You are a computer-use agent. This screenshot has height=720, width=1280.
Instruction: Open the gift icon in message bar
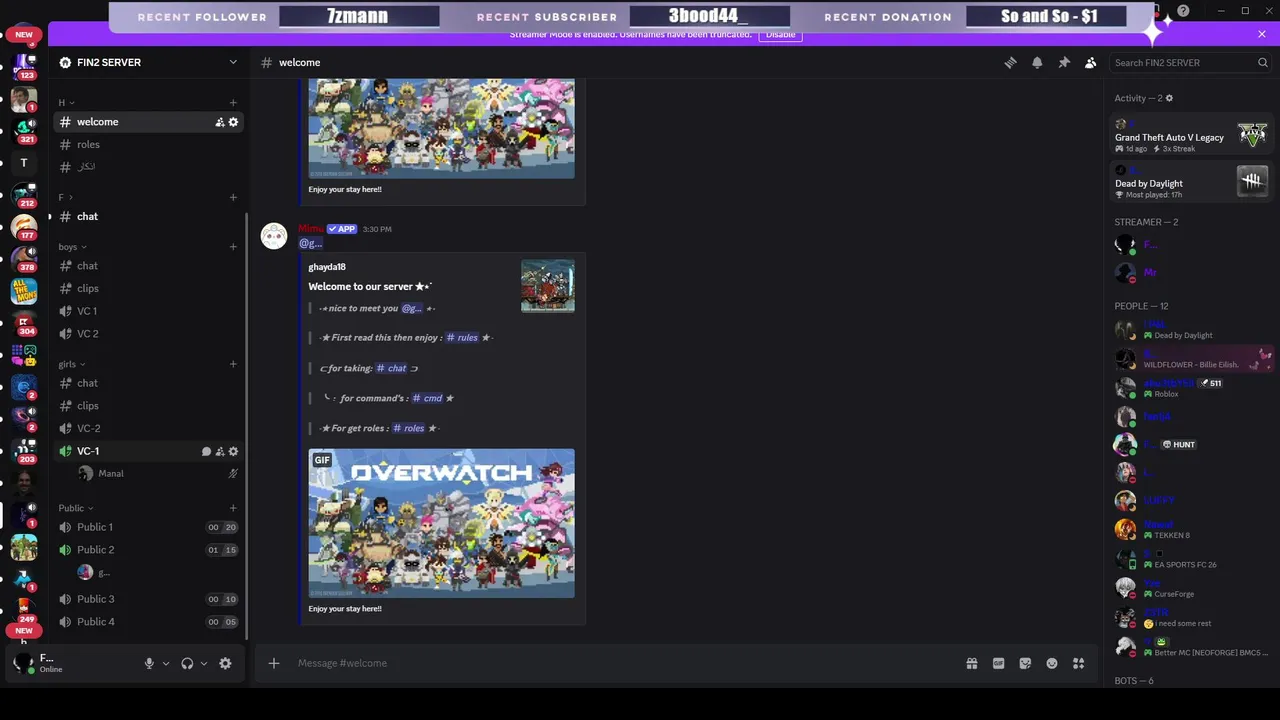pos(971,663)
